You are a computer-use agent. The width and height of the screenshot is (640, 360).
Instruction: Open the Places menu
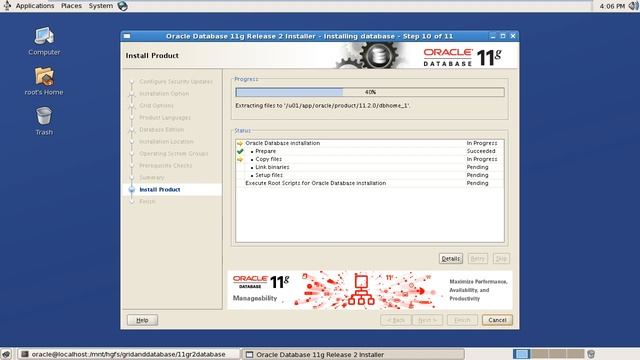pos(71,6)
